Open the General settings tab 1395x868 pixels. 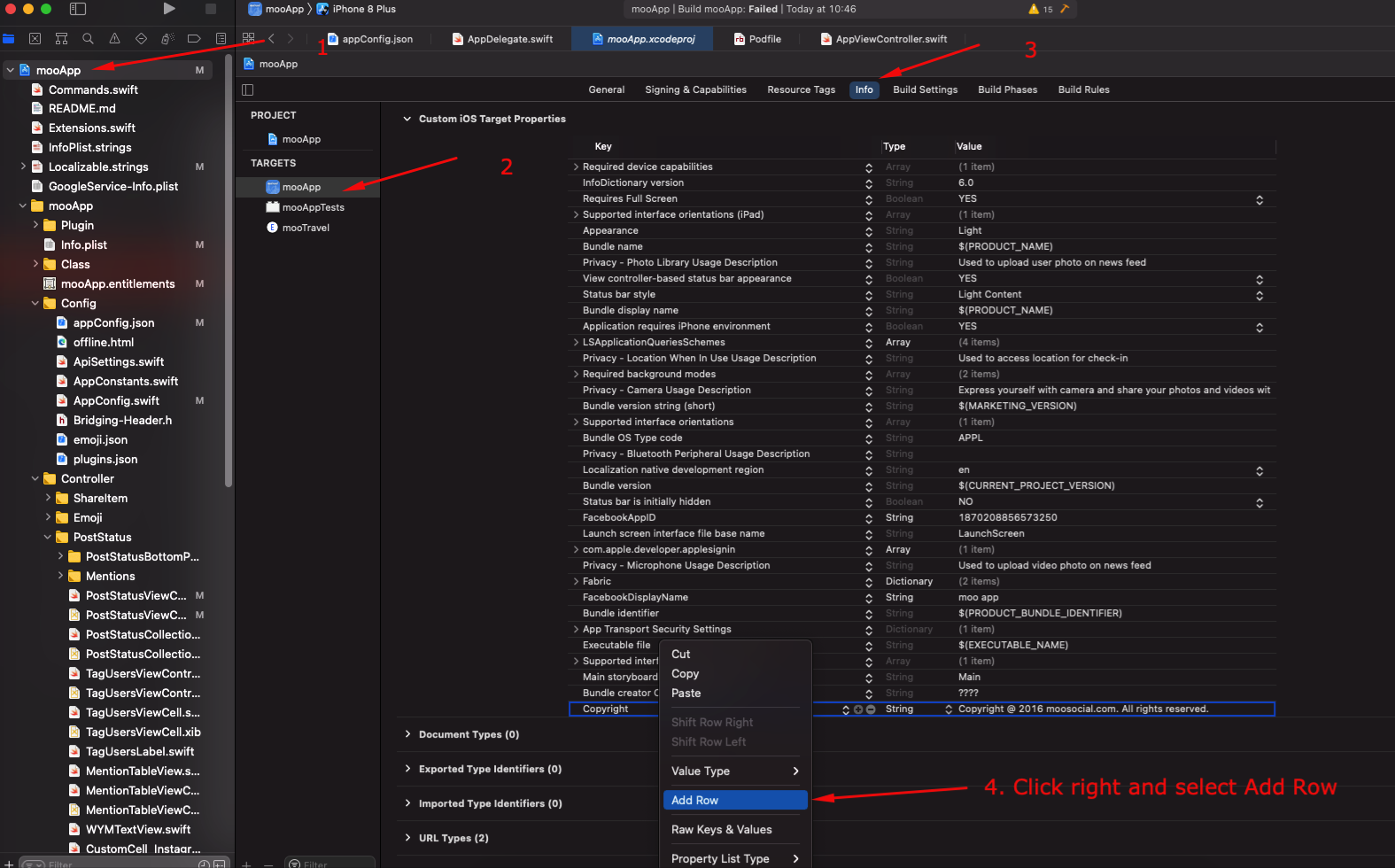click(x=607, y=89)
